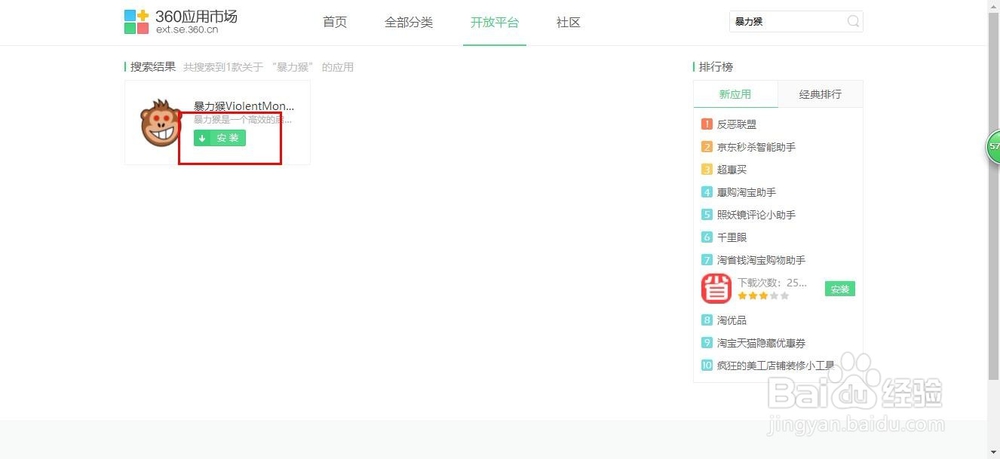Open ranking item 千里眼

(732, 237)
